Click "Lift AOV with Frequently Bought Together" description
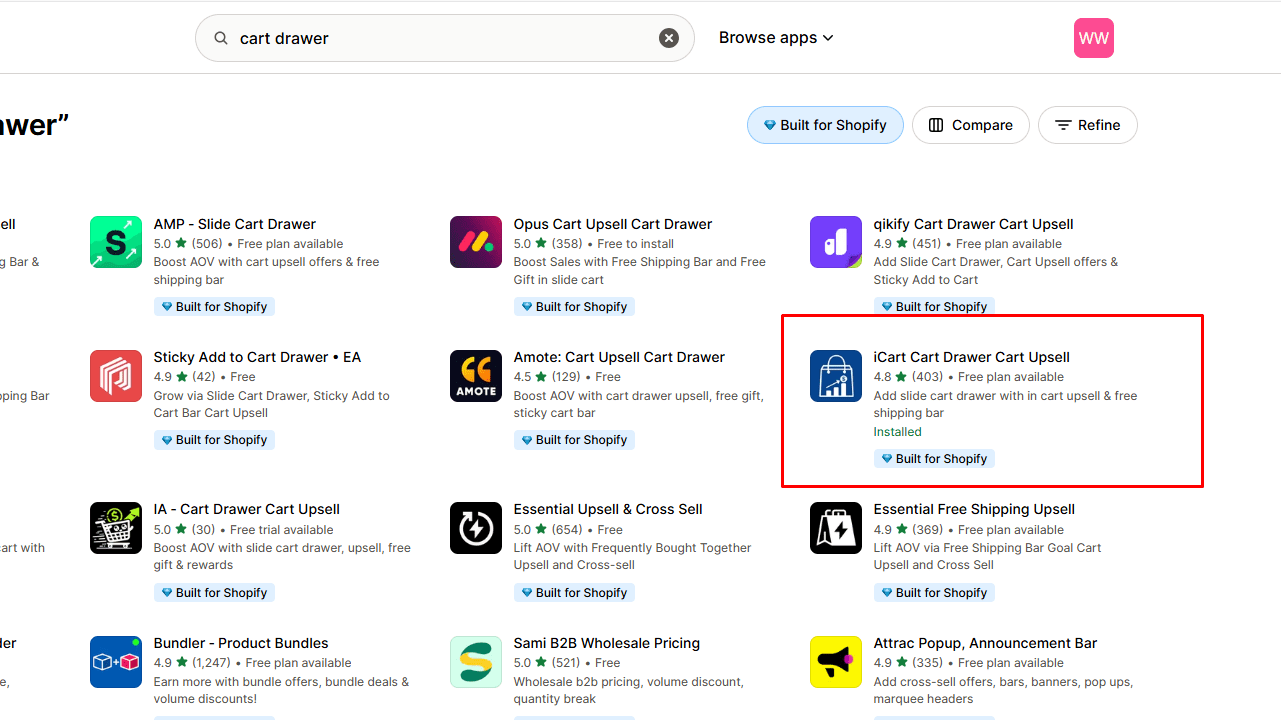This screenshot has height=720, width=1281. point(632,556)
